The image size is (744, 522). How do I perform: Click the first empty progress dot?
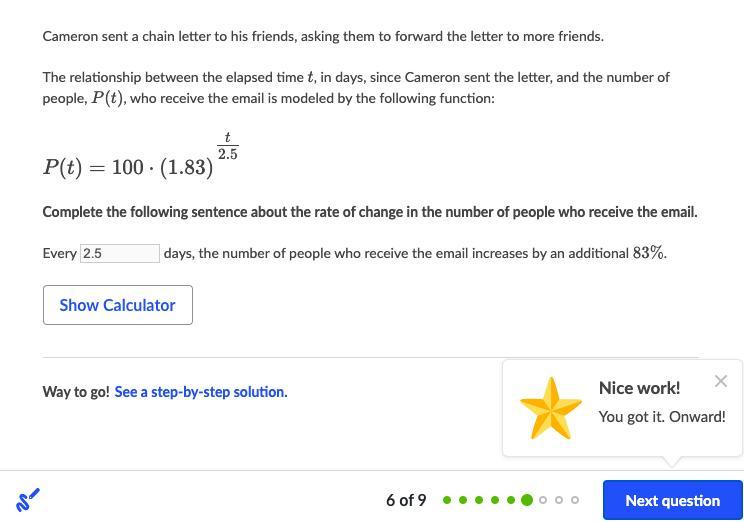tap(543, 500)
